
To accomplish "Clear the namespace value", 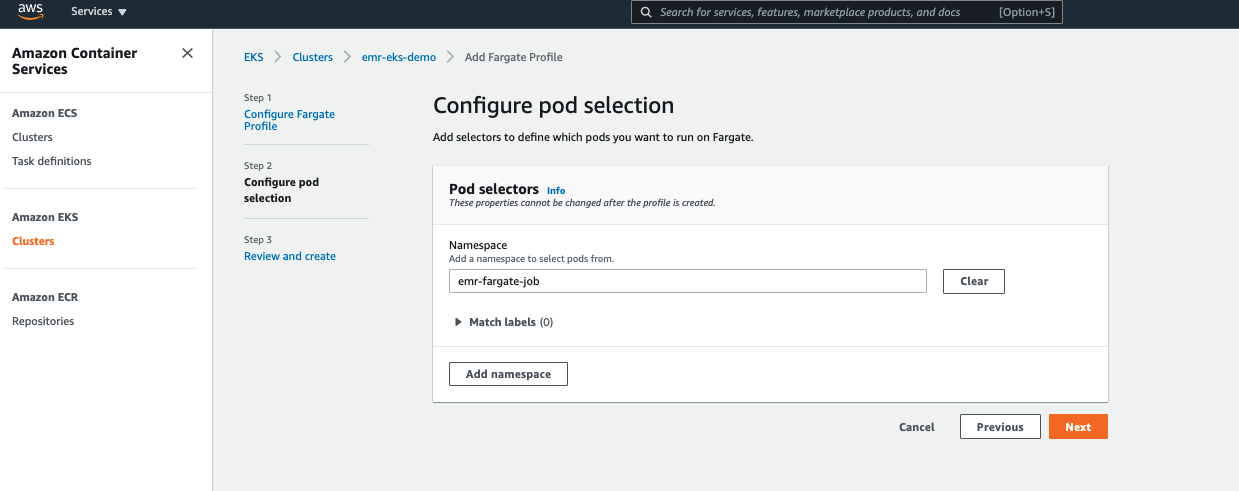I will point(974,281).
